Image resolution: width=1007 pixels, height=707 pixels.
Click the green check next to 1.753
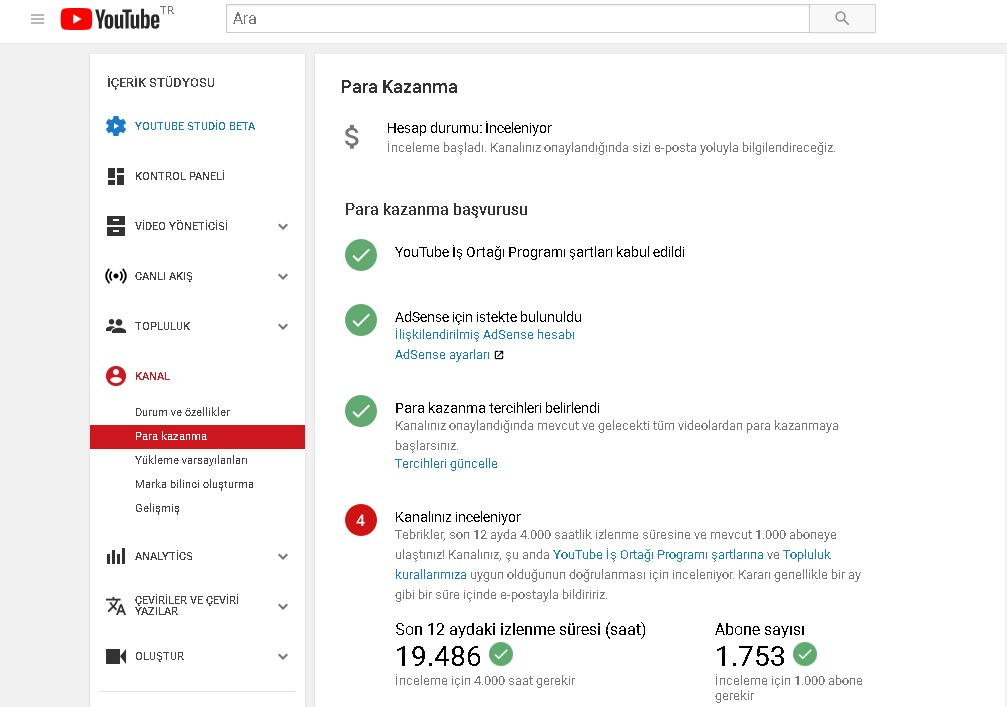point(805,654)
